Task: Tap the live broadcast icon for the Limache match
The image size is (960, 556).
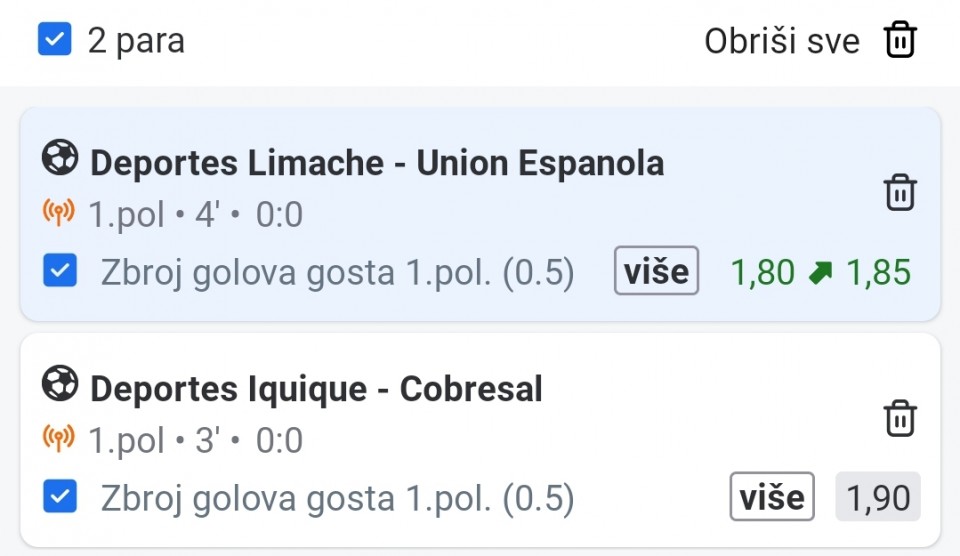Action: click(59, 212)
